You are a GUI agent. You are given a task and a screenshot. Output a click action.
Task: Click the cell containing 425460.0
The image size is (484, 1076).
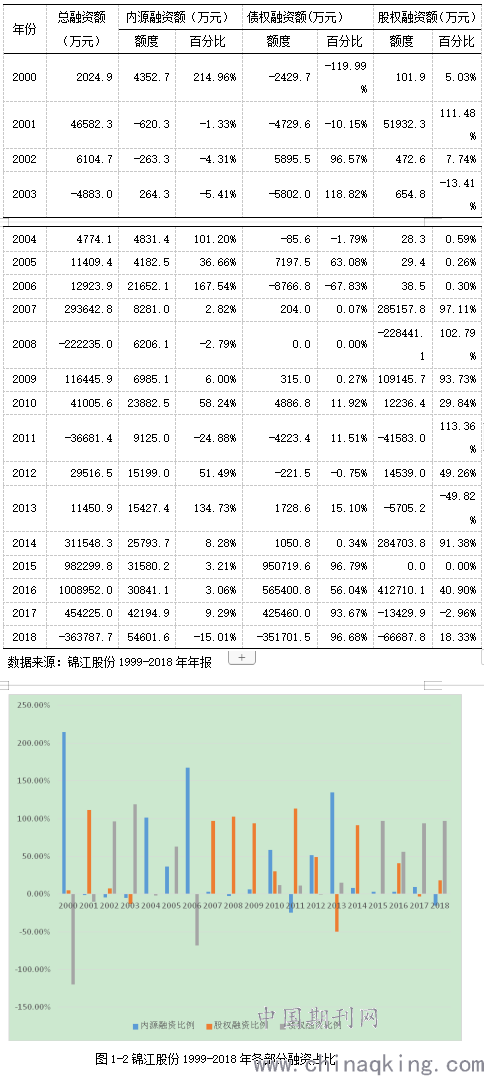point(281,613)
